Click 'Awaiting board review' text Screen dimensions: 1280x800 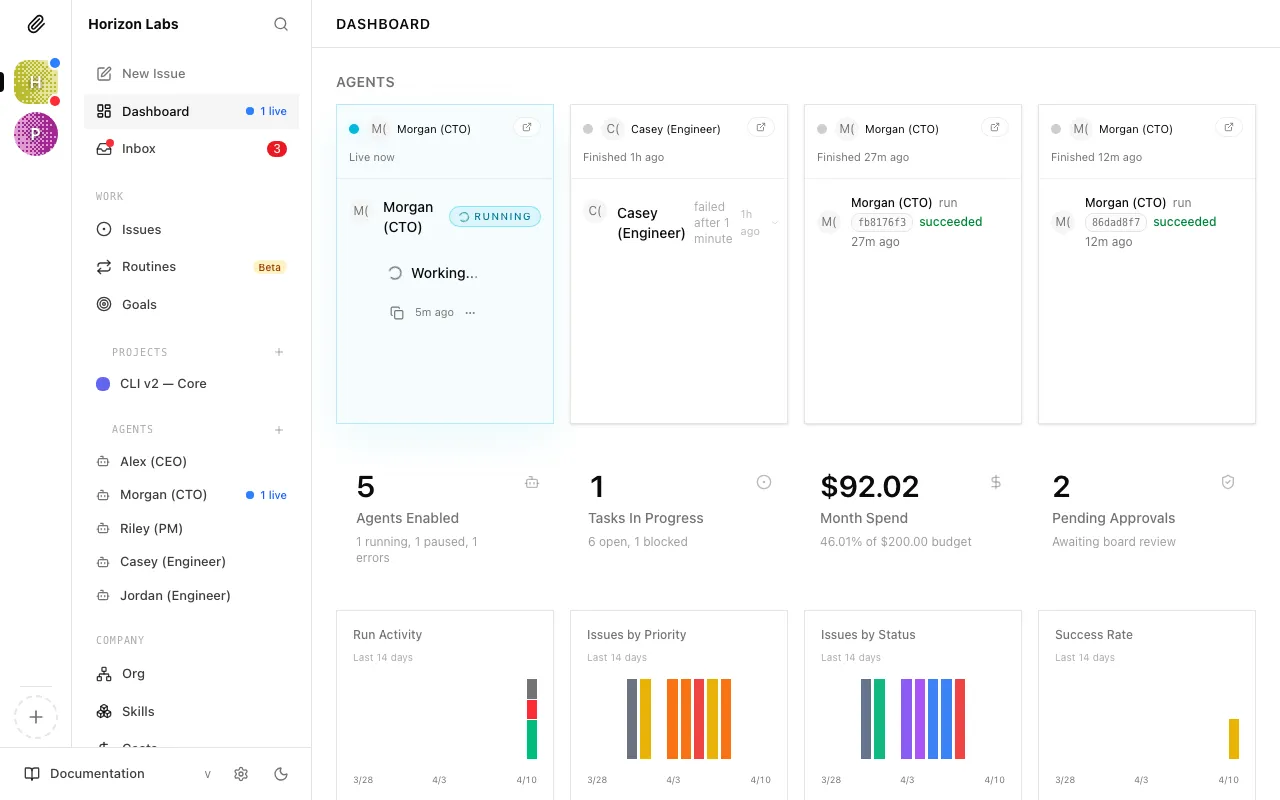tap(1114, 542)
